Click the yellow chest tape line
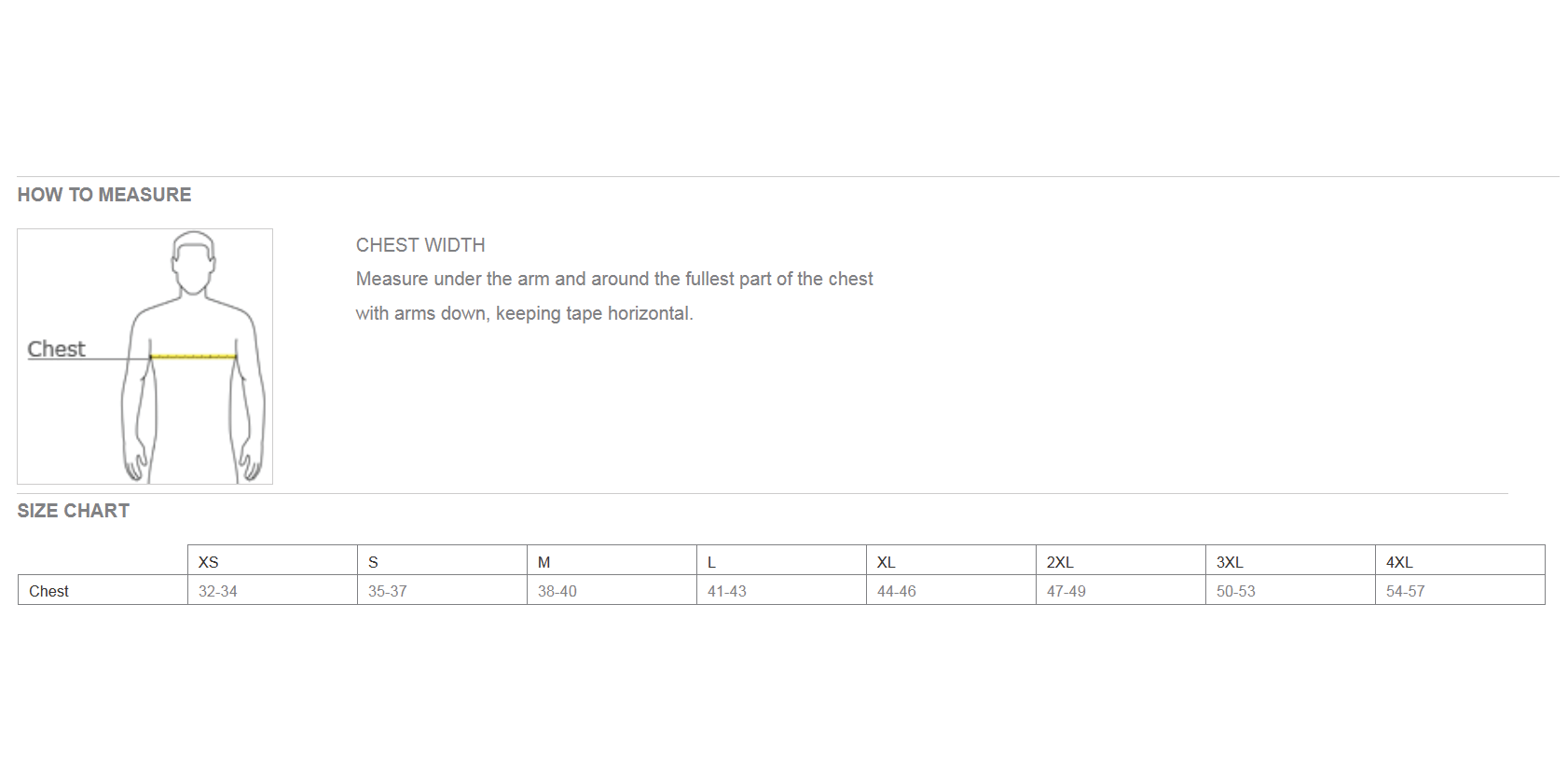 click(193, 356)
